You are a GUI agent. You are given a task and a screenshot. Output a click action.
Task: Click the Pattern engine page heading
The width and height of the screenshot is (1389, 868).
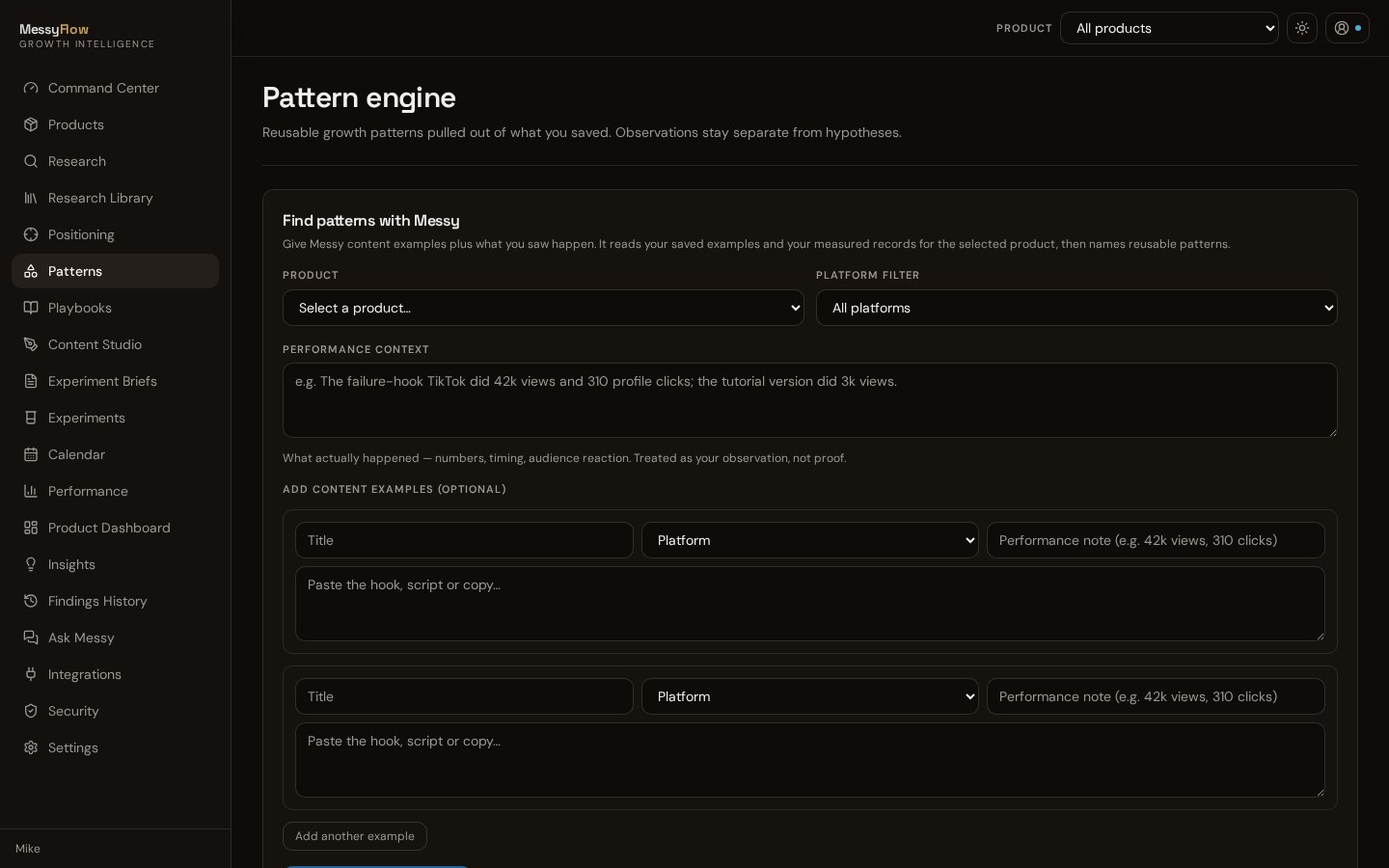tap(359, 97)
